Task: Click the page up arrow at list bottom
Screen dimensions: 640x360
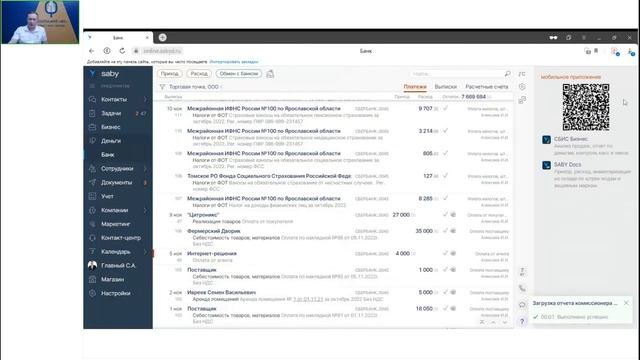Action: [493, 322]
